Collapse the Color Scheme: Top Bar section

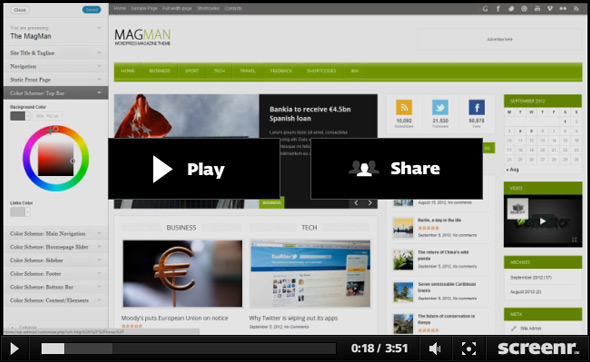[56, 93]
